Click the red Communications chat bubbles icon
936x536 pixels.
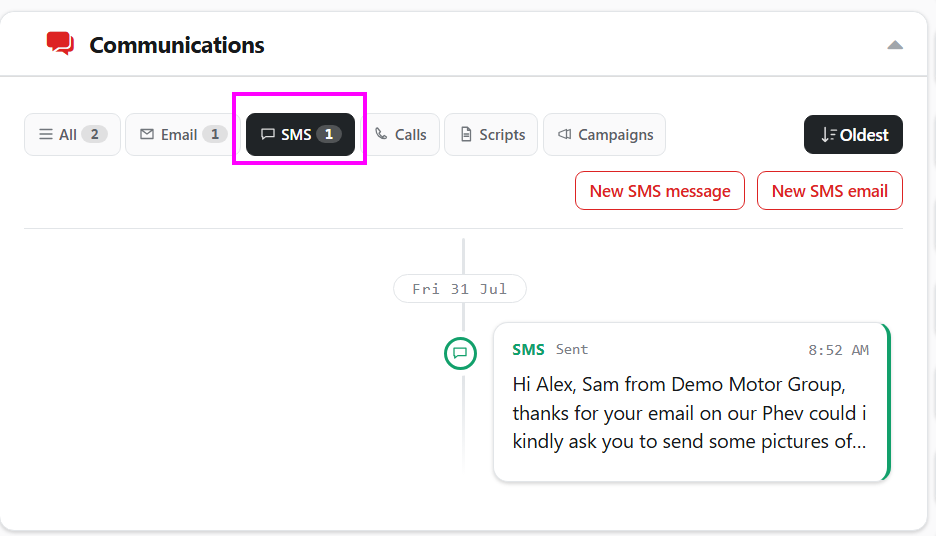[x=60, y=44]
